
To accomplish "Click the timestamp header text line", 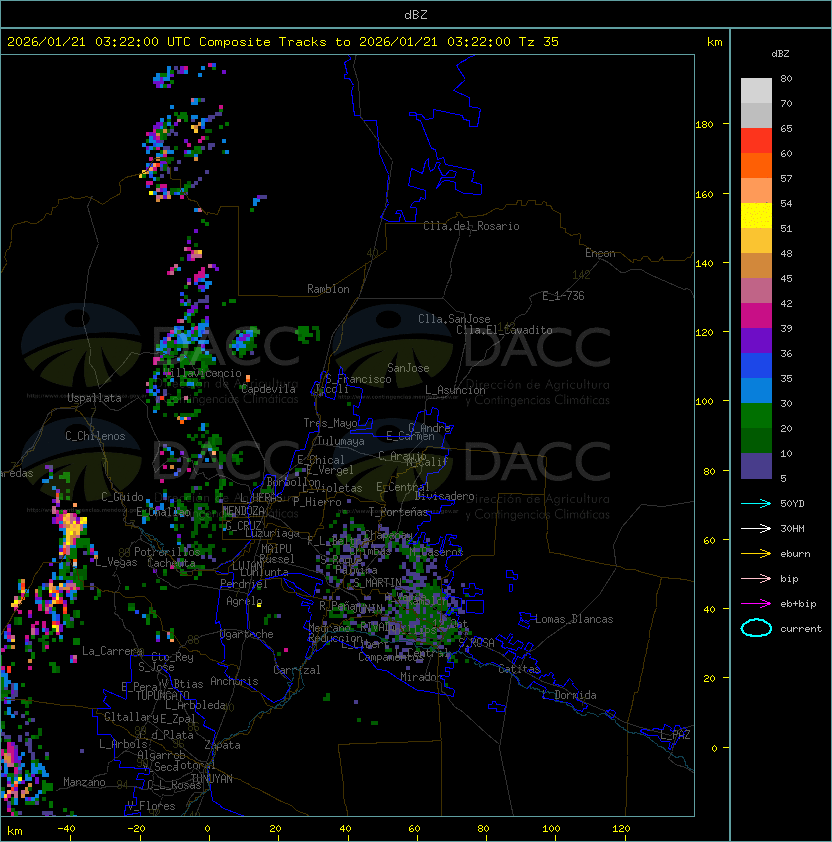I will [x=283, y=42].
